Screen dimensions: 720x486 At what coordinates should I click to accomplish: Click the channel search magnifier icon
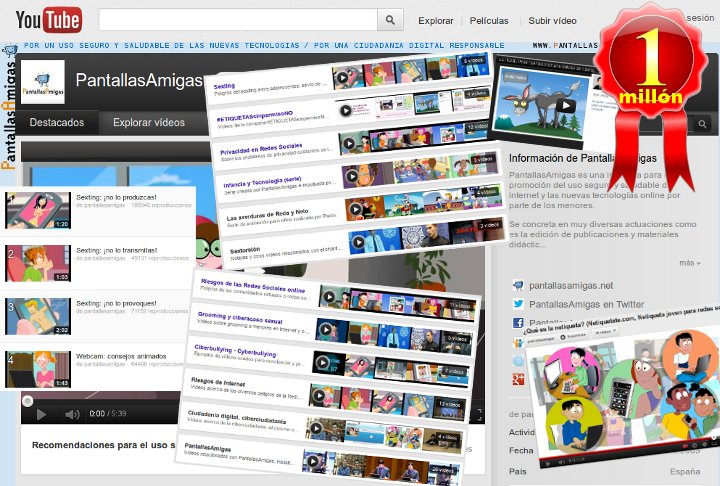pyautogui.click(x=702, y=124)
